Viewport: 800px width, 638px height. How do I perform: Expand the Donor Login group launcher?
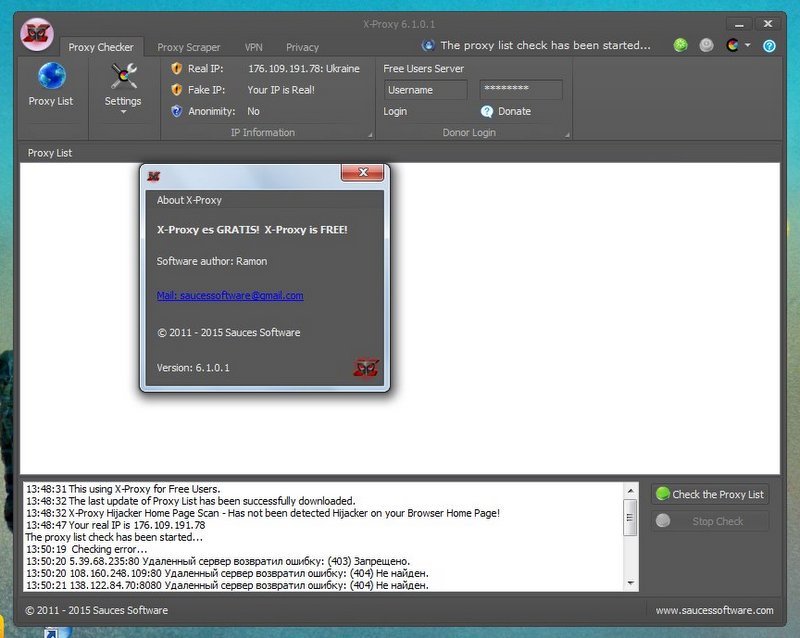[x=567, y=135]
